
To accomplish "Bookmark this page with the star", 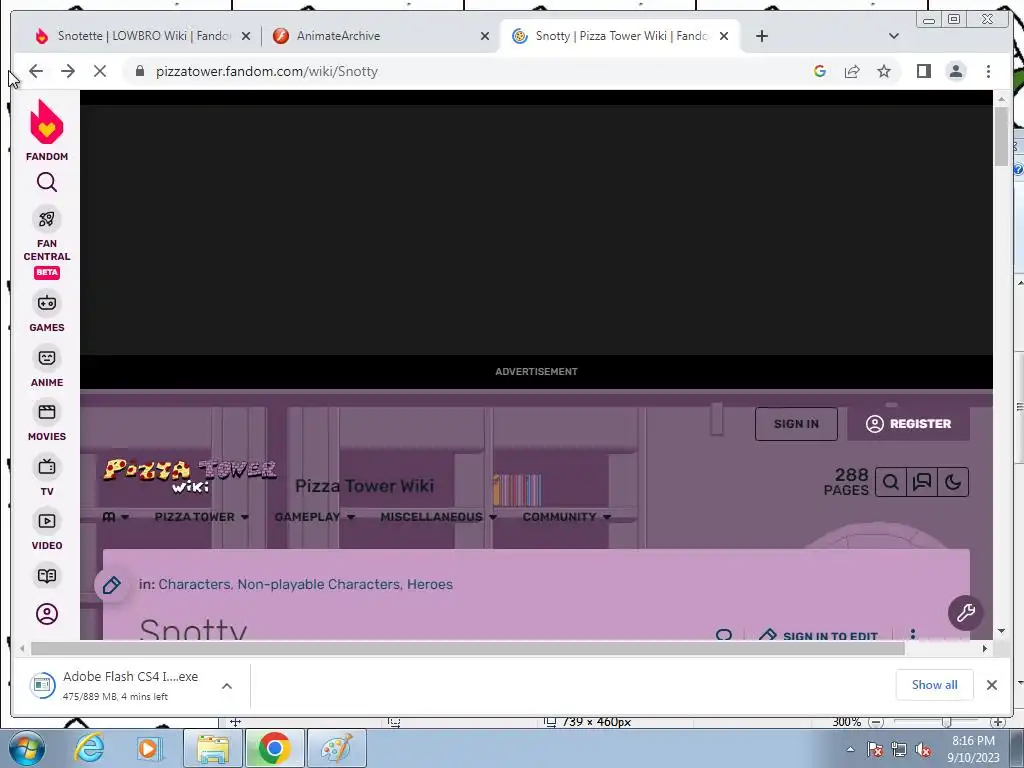I will click(x=884, y=71).
